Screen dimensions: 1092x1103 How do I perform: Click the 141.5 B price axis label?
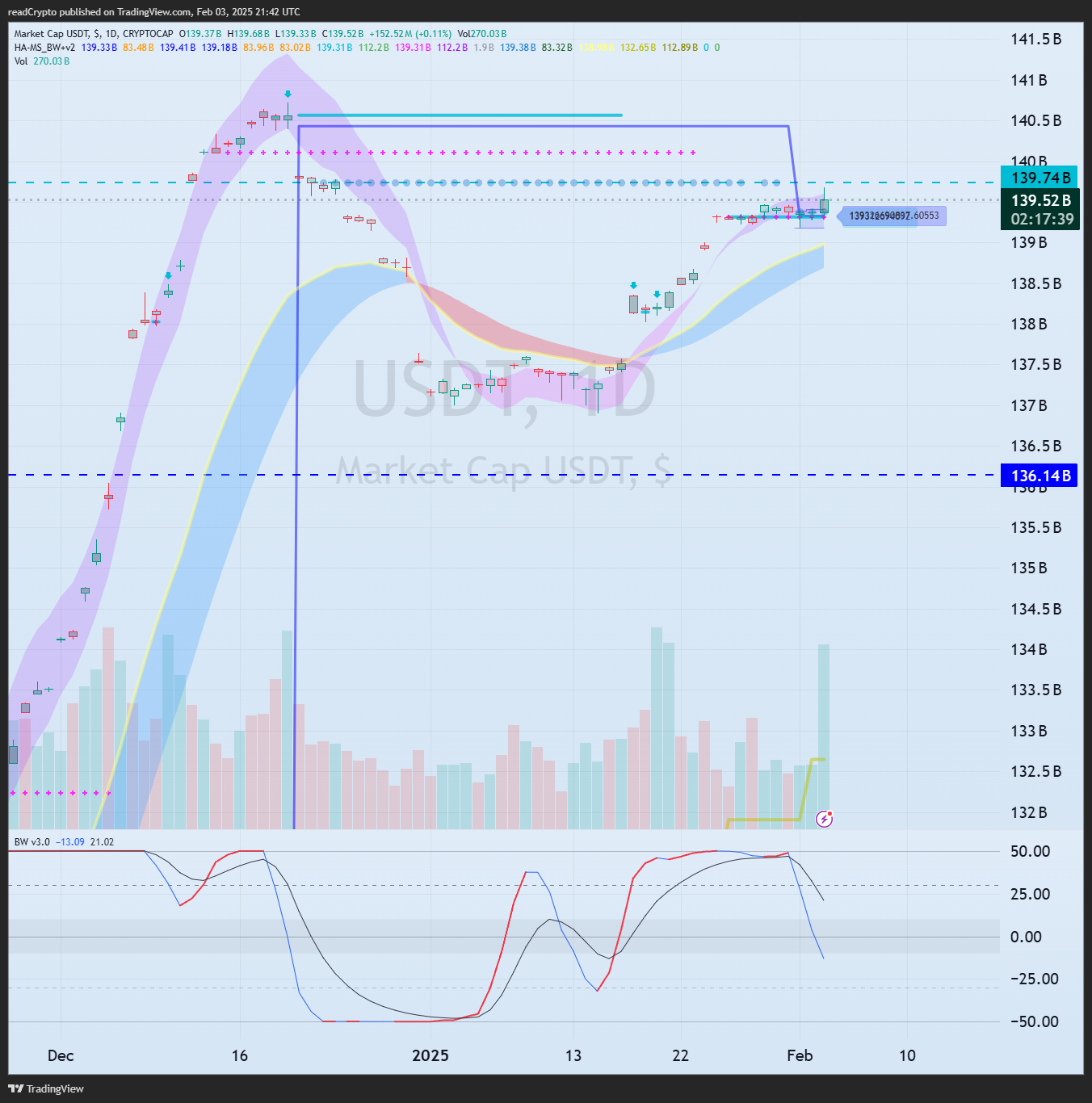(1035, 40)
